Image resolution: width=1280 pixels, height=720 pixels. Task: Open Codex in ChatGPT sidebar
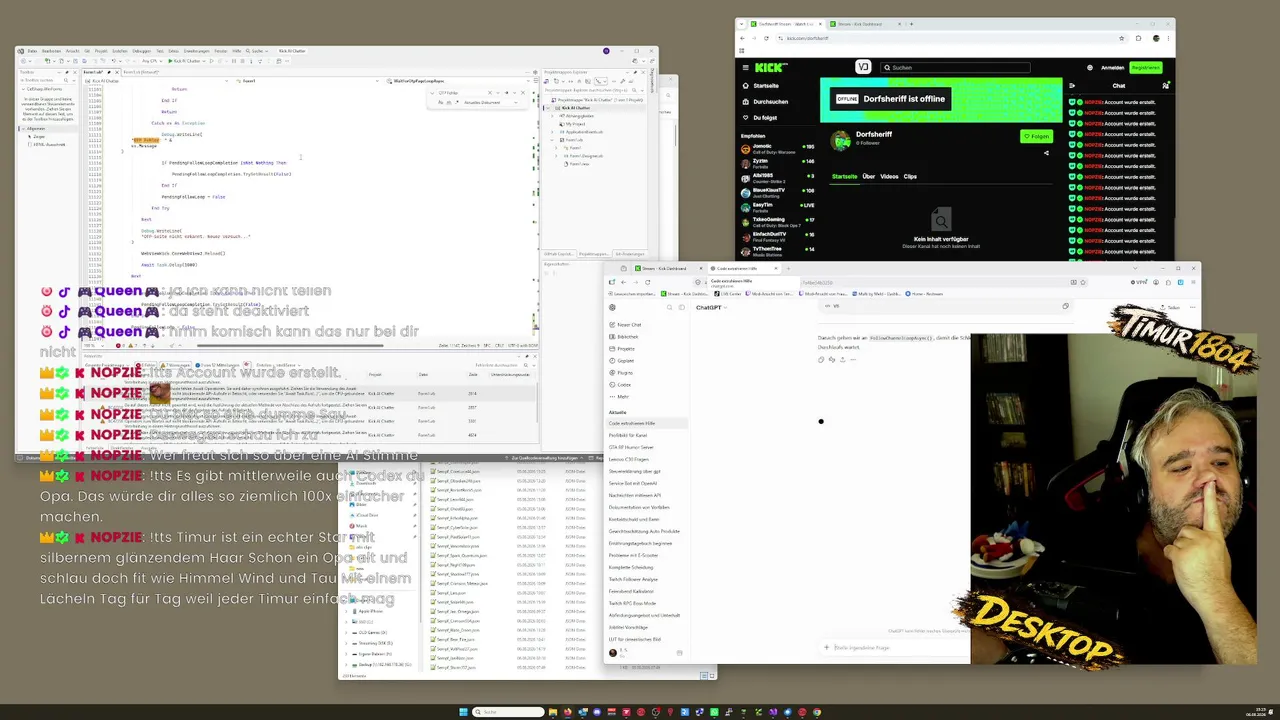620,384
